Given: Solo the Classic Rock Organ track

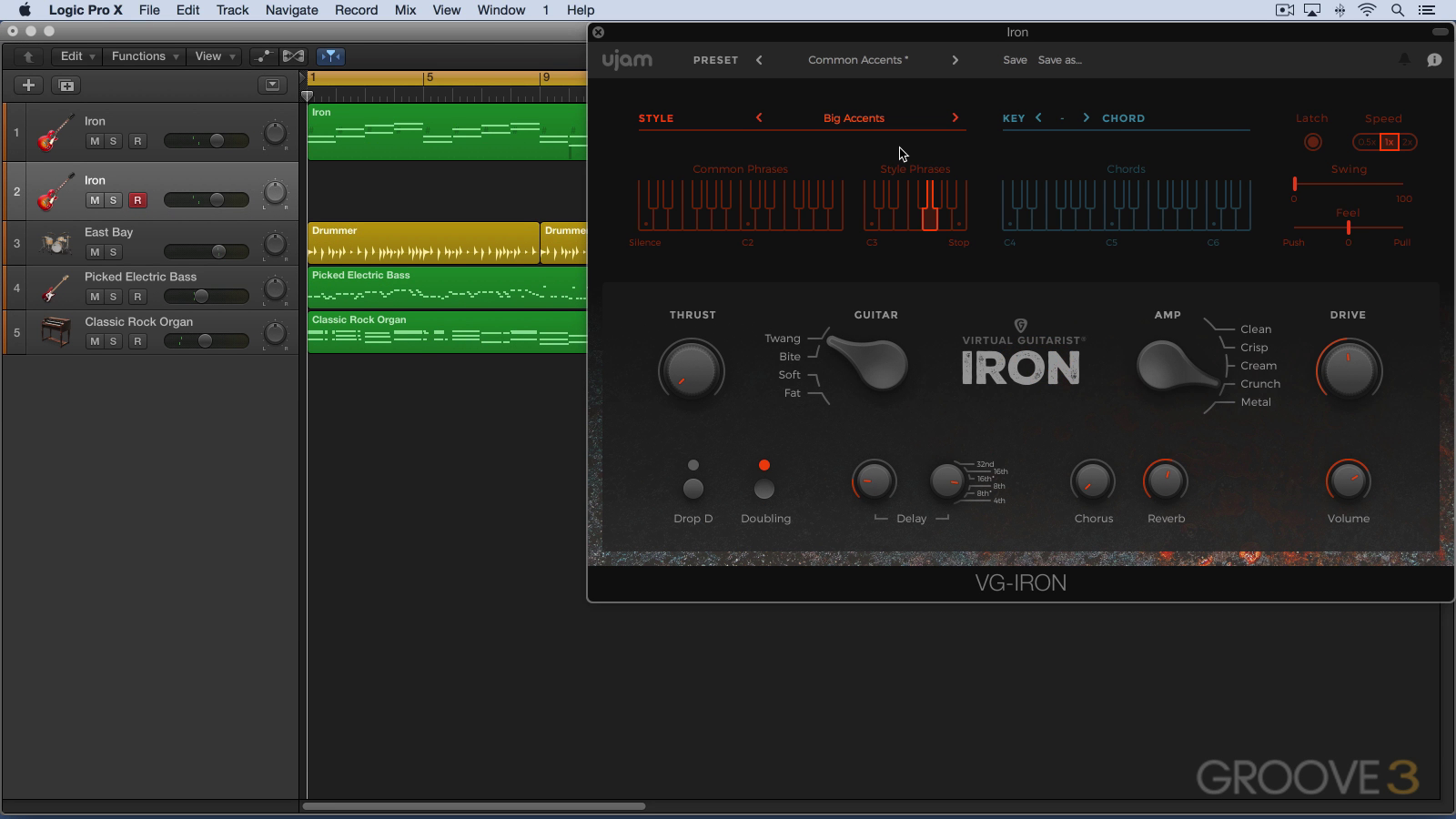Looking at the screenshot, I should point(113,341).
